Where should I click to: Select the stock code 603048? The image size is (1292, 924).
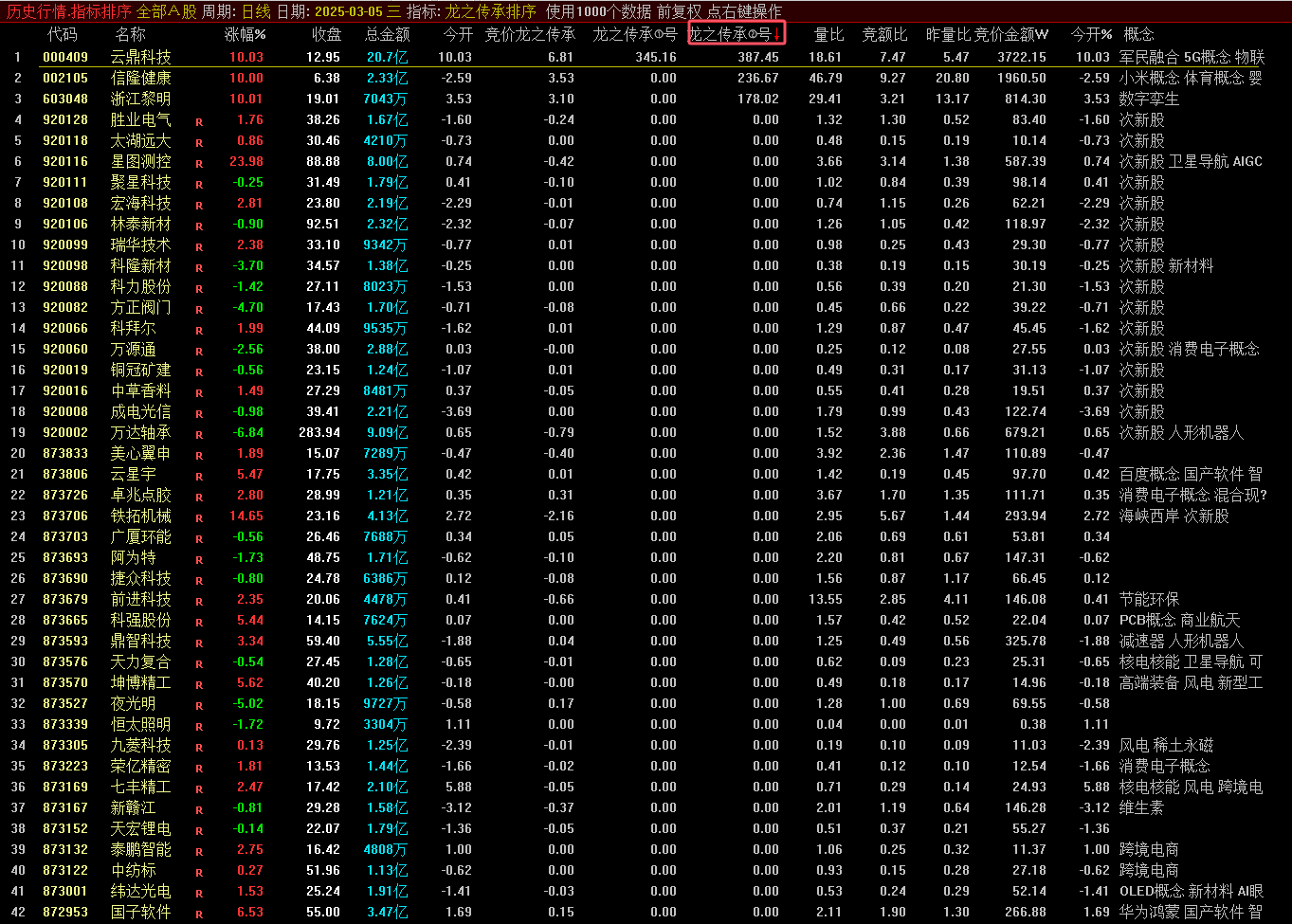[65, 99]
